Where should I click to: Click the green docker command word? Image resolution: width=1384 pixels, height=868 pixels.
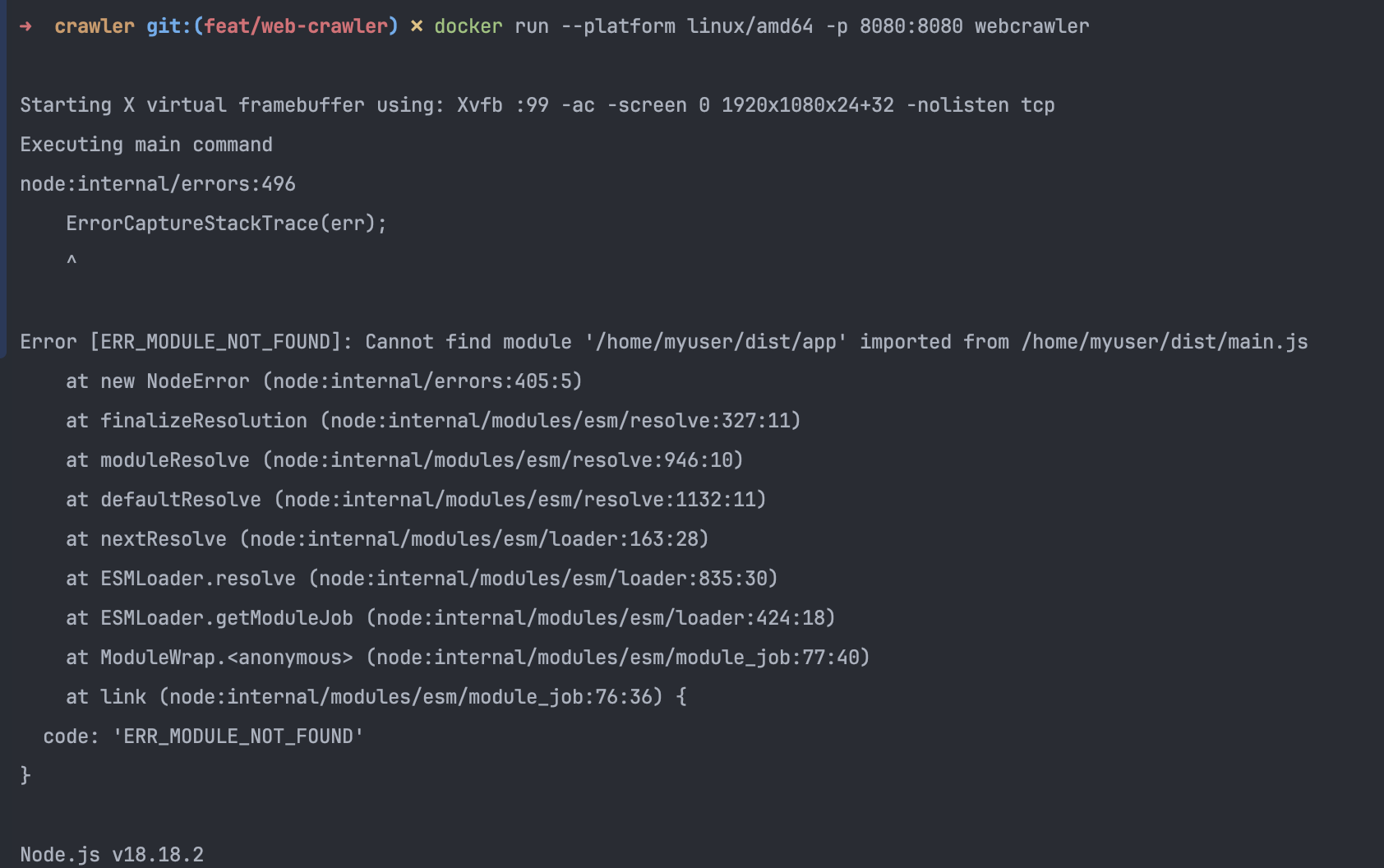click(x=468, y=26)
